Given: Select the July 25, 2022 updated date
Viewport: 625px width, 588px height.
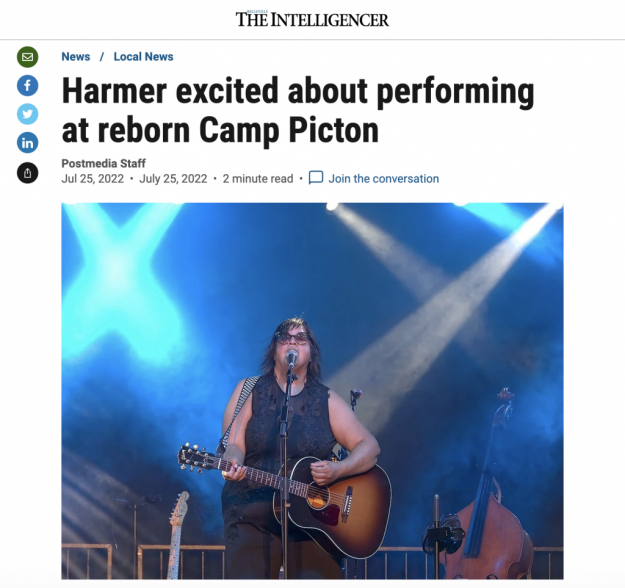Looking at the screenshot, I should [x=173, y=179].
